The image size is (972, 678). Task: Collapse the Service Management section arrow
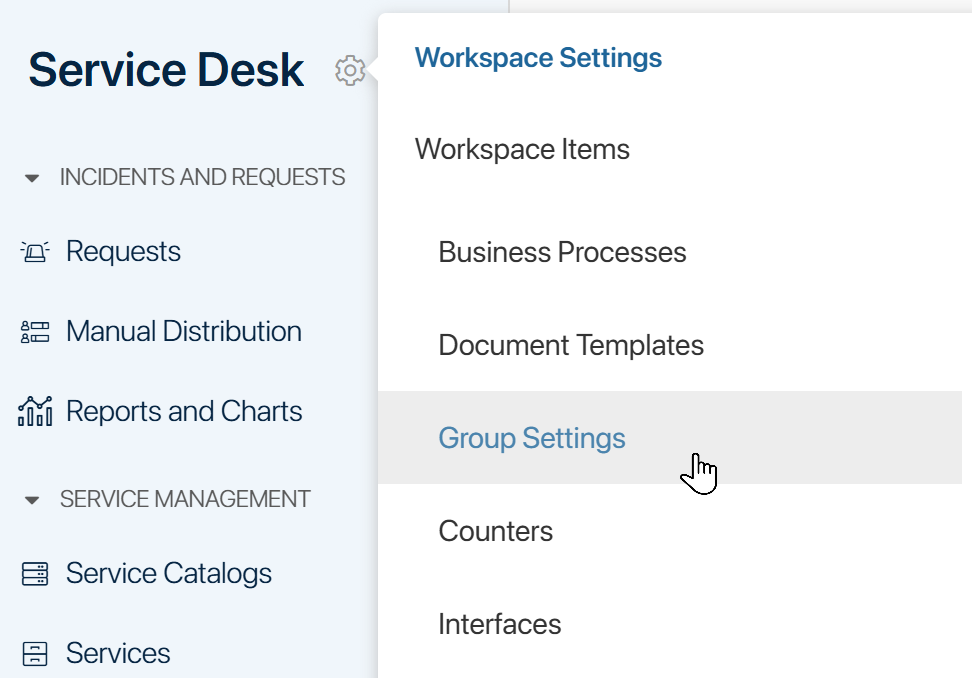coord(32,500)
